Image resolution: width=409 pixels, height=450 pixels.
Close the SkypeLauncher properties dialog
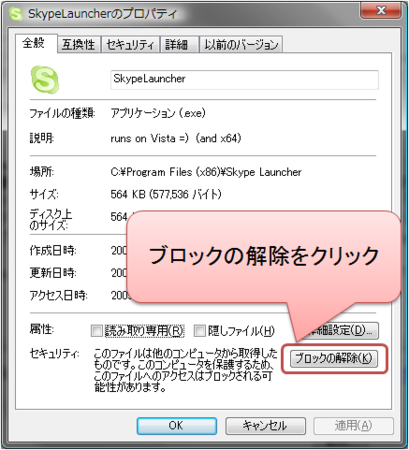(x=381, y=10)
